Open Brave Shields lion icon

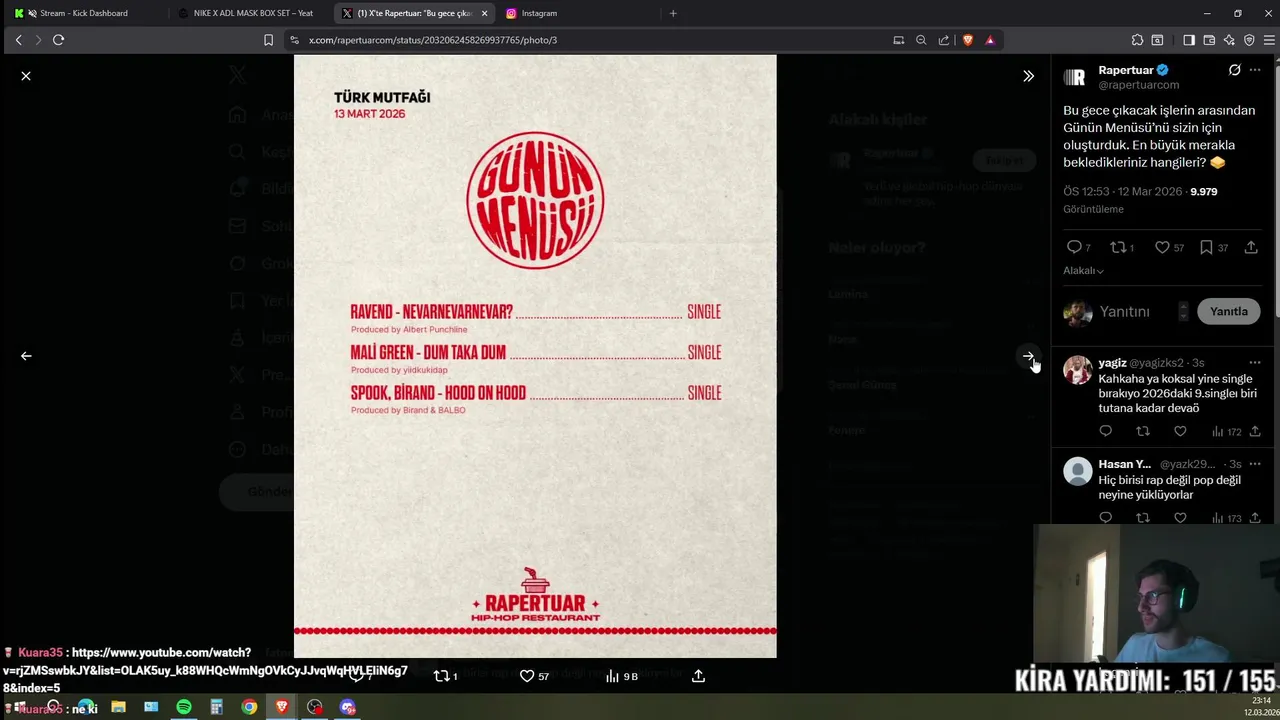(967, 40)
